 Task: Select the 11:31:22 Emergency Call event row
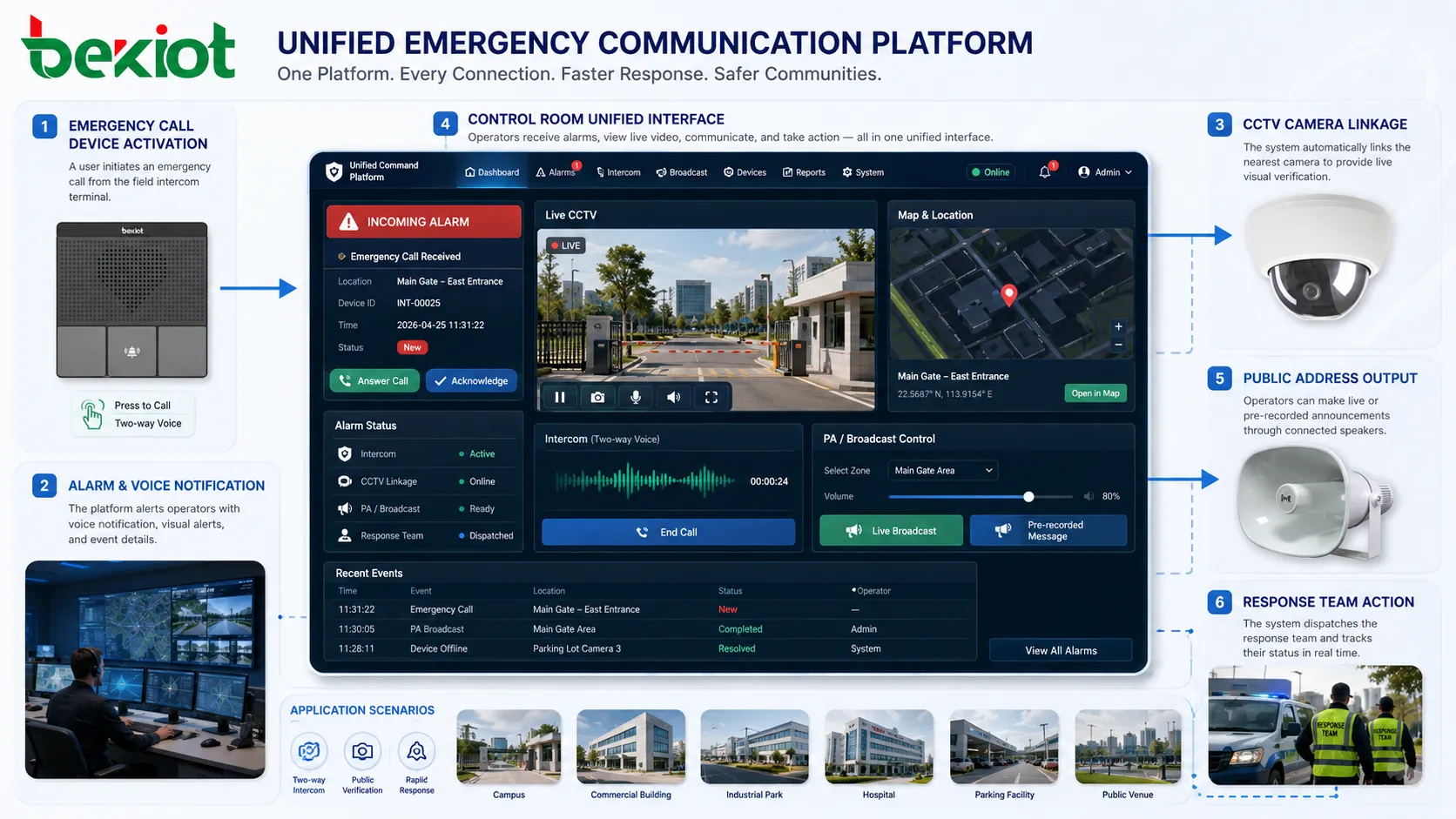[651, 609]
